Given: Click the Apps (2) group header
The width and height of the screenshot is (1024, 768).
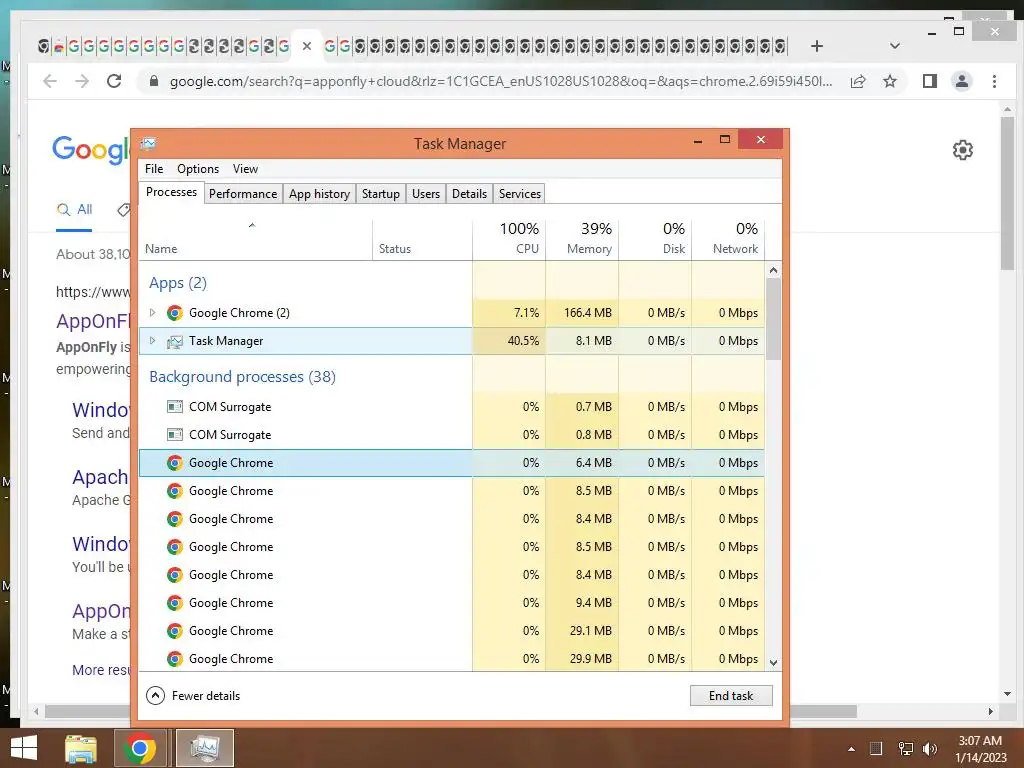Looking at the screenshot, I should point(178,283).
